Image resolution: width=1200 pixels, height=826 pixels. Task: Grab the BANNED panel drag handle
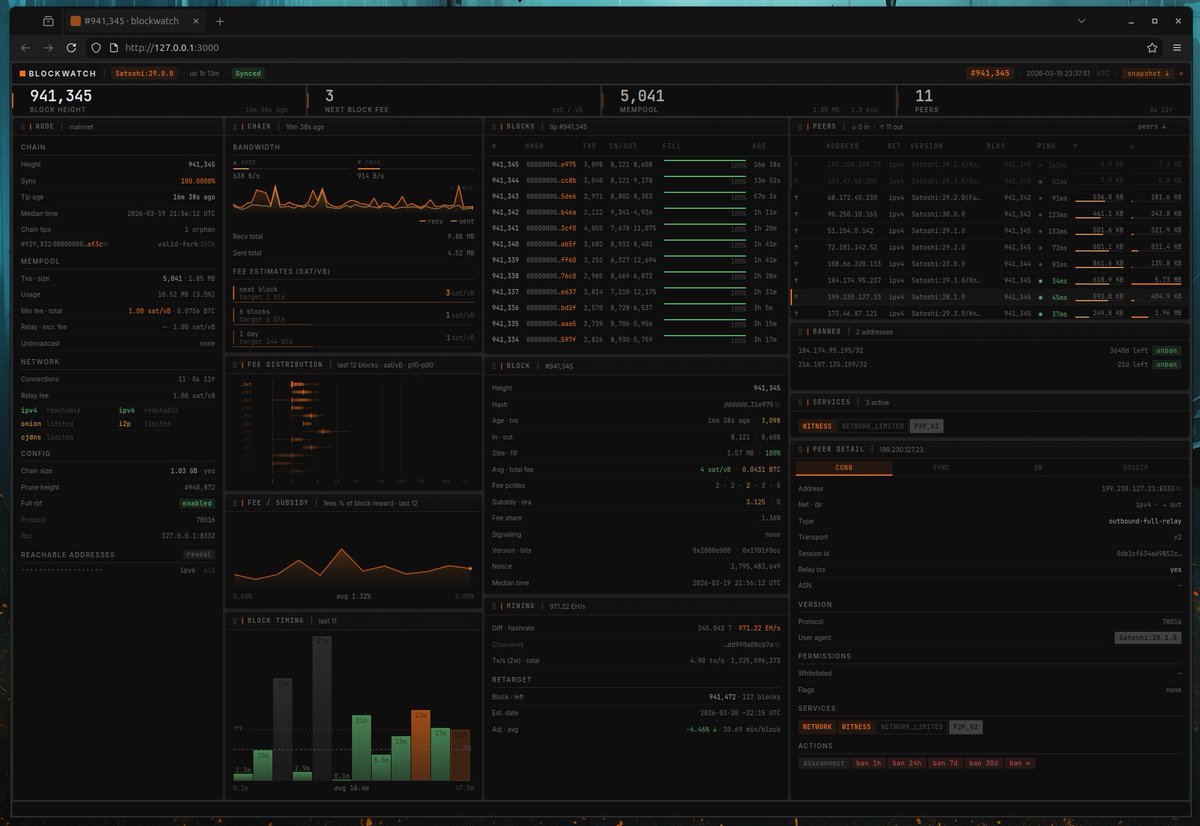(x=798, y=331)
